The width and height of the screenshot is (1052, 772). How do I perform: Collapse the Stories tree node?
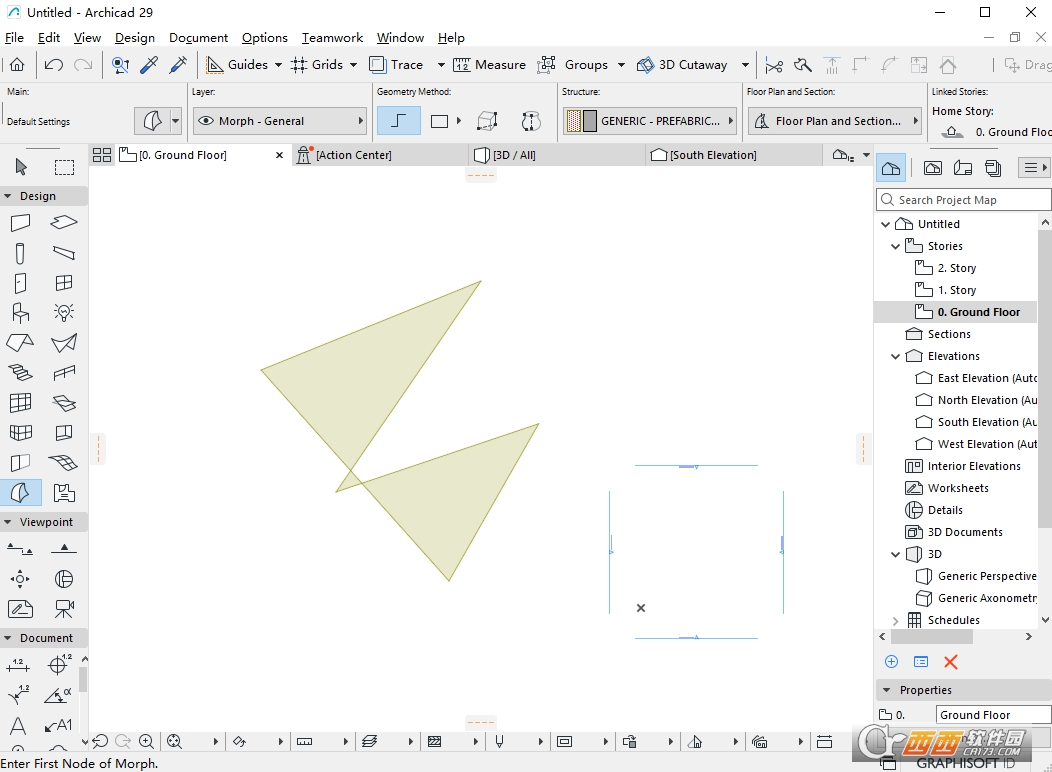[895, 246]
